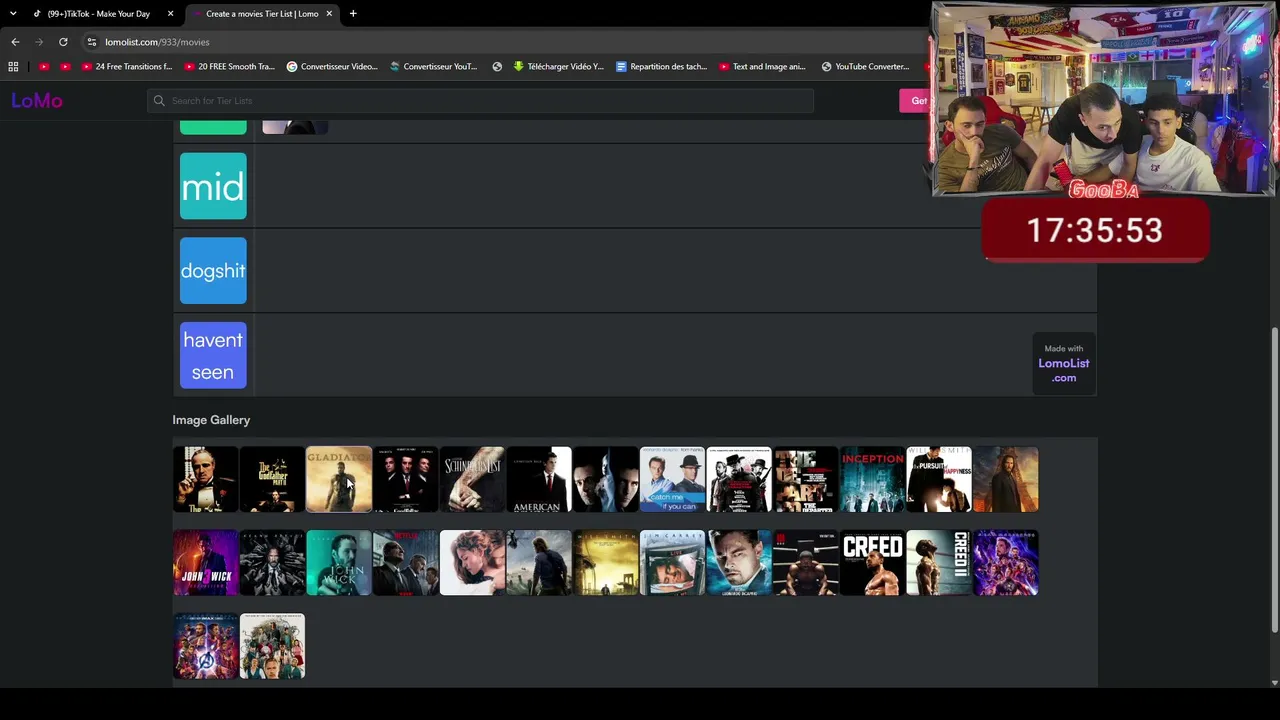The height and width of the screenshot is (720, 1280).
Task: Open the apps grid in bookmarks bar
Action: click(x=13, y=67)
